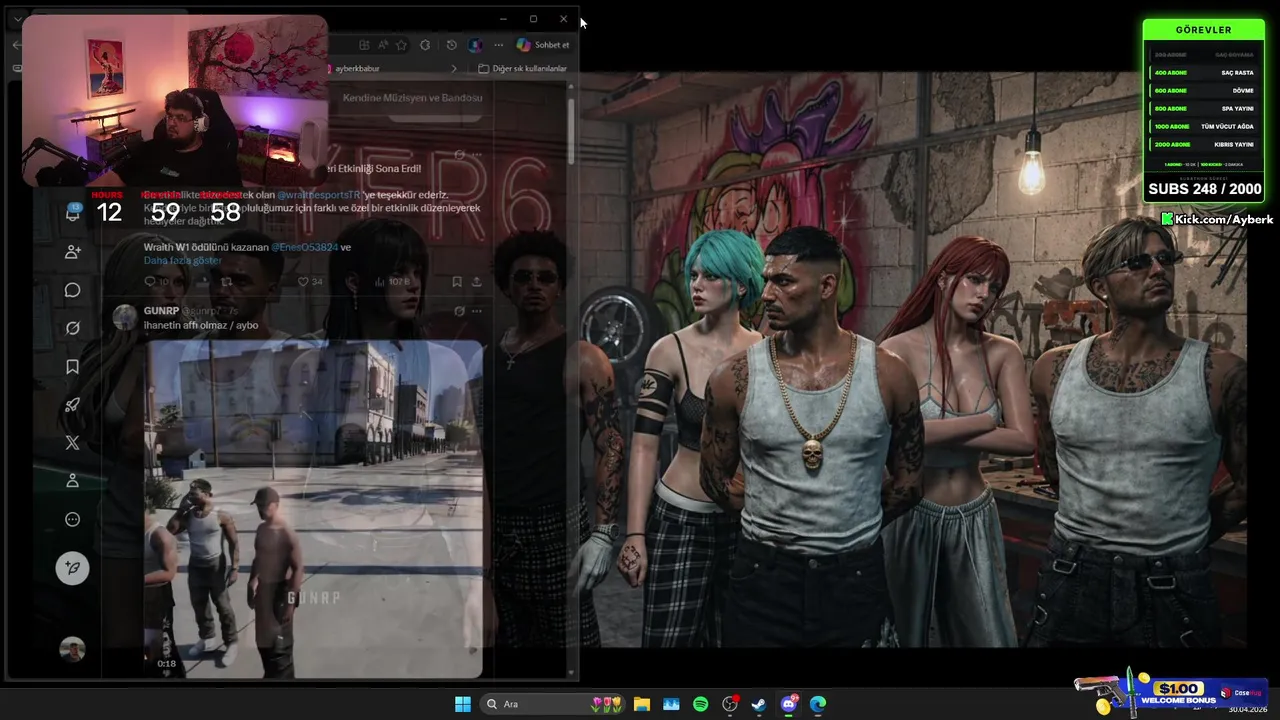Image resolution: width=1280 pixels, height=720 pixels.
Task: Open Windows Start button
Action: [x=463, y=704]
